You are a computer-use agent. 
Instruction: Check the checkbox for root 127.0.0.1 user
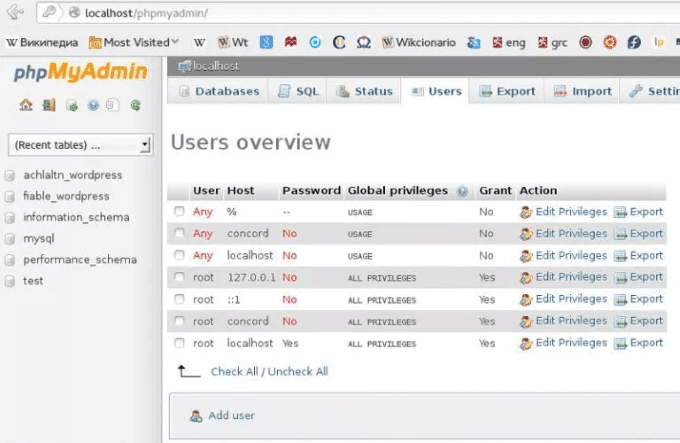(180, 278)
